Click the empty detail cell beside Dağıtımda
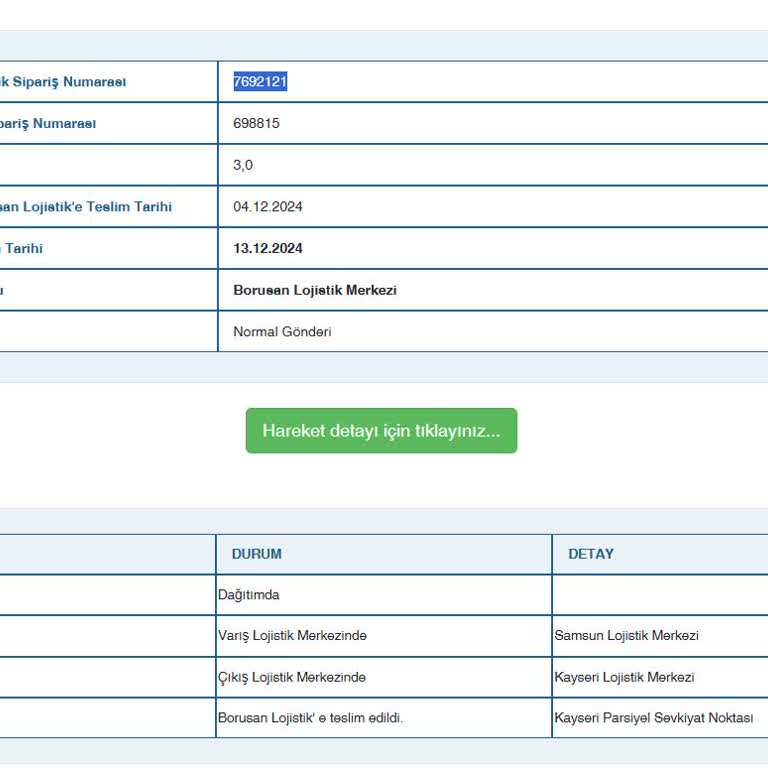This screenshot has width=768, height=768. click(x=660, y=595)
